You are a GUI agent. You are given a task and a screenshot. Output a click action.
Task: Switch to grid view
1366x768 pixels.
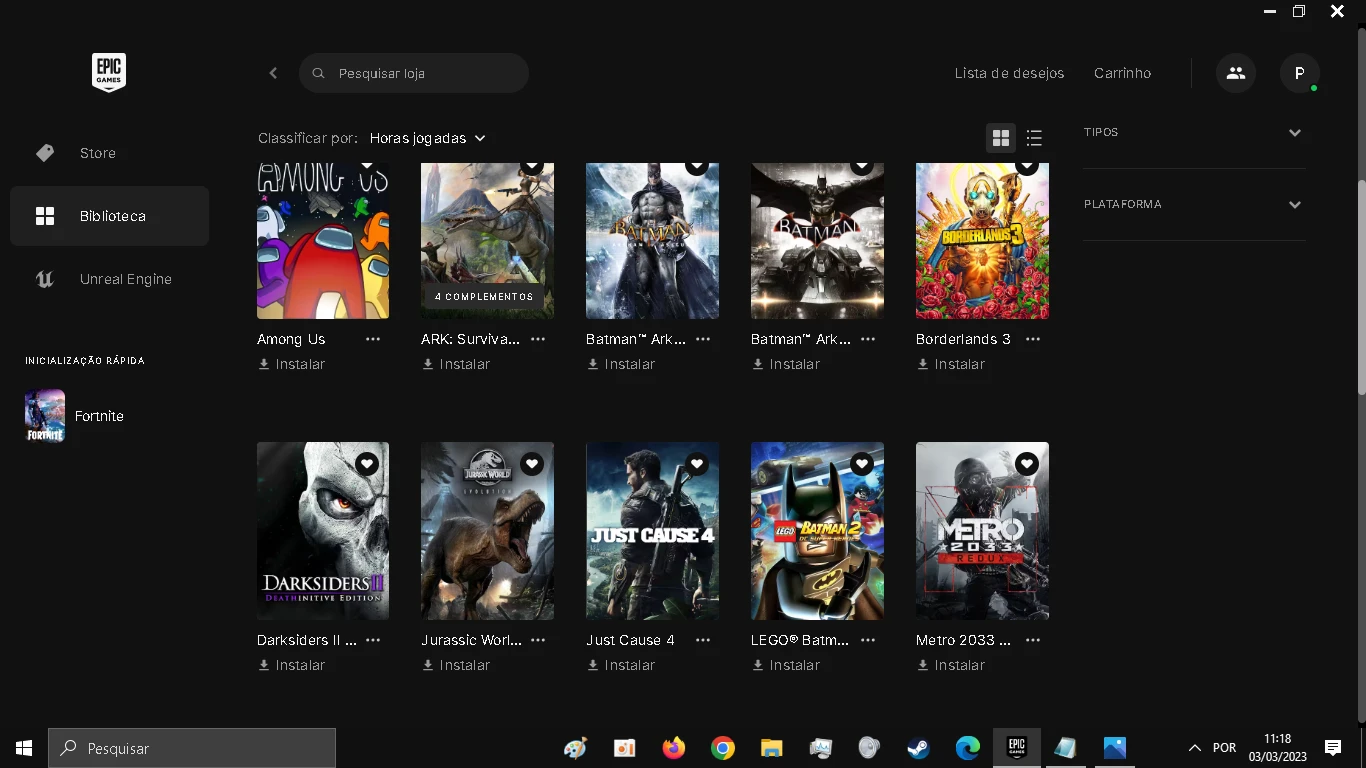[1001, 138]
